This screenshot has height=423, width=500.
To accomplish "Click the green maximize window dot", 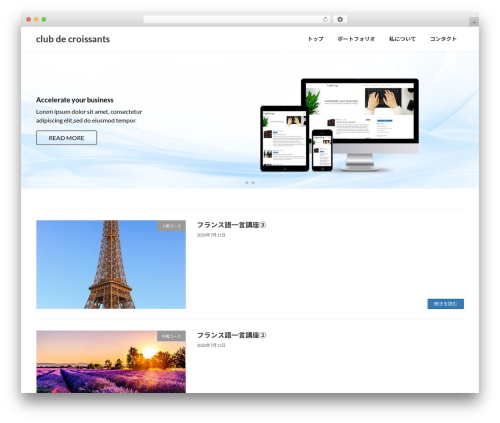I will click(44, 20).
